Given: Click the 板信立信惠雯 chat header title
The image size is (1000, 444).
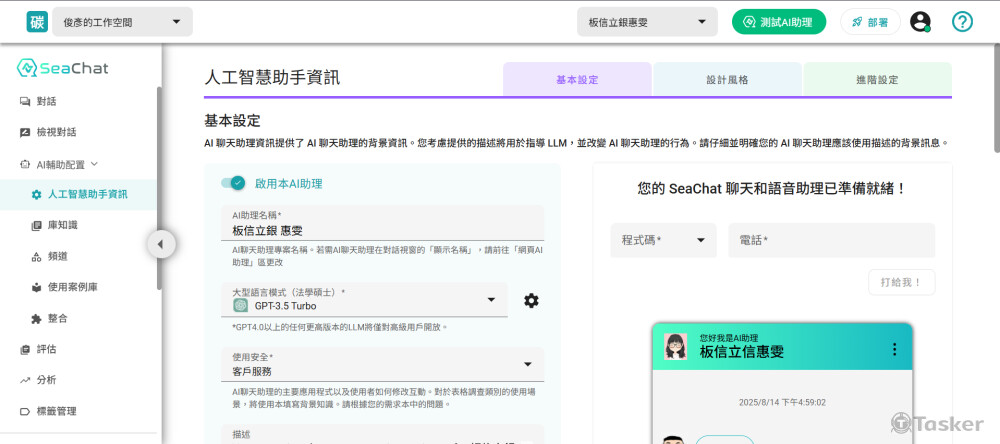Looking at the screenshot, I should [x=742, y=352].
